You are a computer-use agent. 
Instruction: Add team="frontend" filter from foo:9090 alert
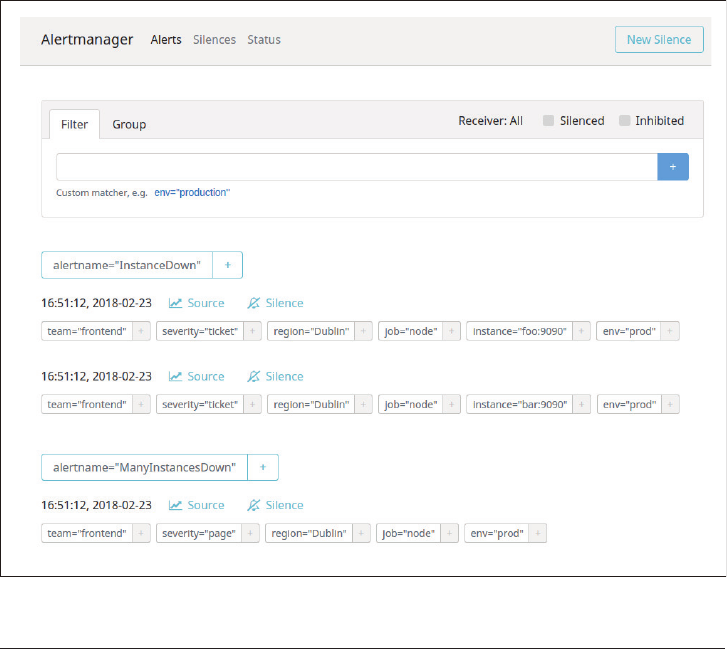pyautogui.click(x=141, y=331)
